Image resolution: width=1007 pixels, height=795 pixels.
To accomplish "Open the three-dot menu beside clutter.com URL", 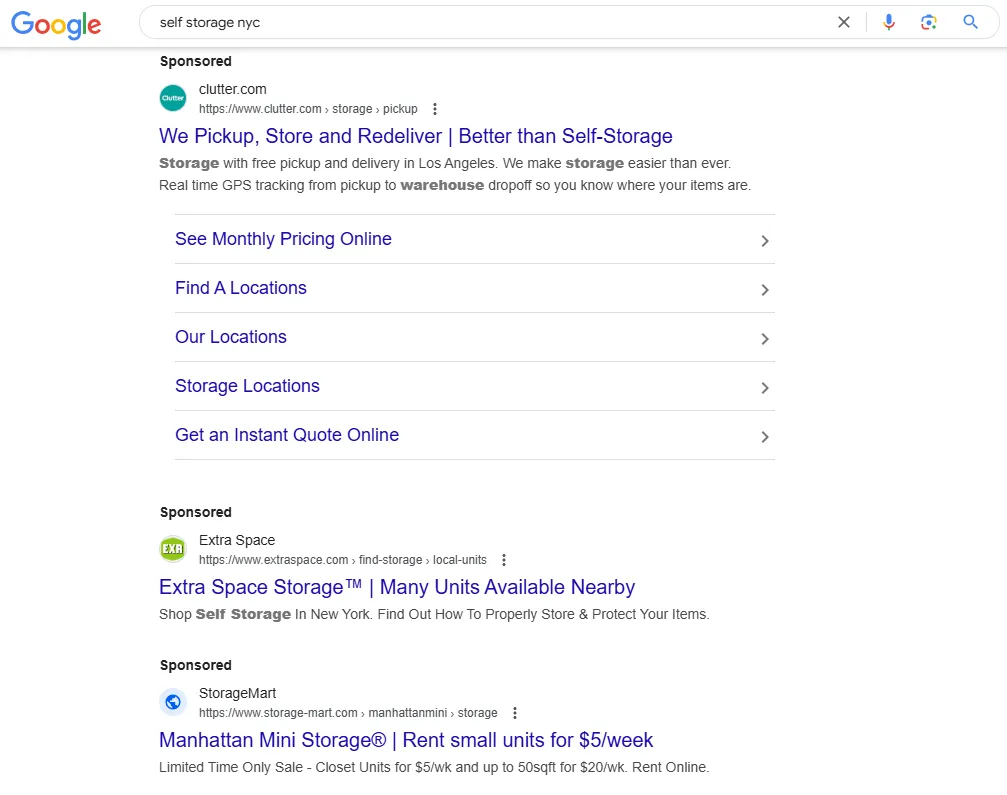I will pos(435,109).
